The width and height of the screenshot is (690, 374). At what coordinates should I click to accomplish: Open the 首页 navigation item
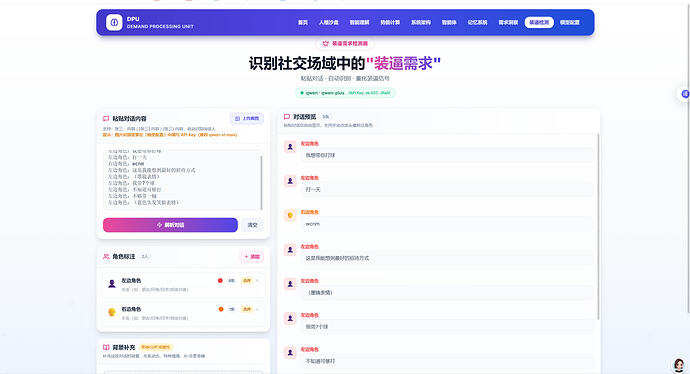303,22
